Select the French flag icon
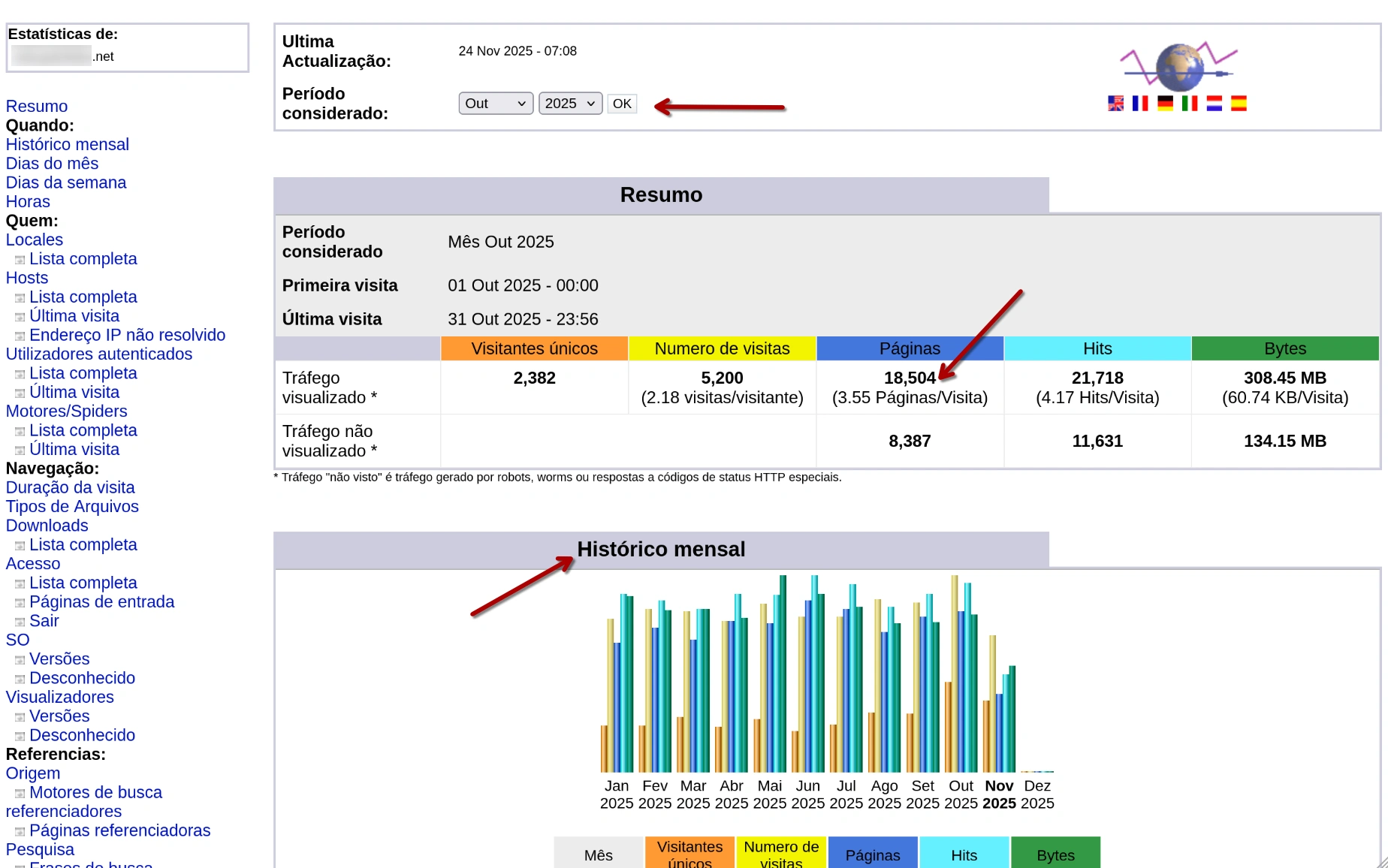 (1139, 103)
